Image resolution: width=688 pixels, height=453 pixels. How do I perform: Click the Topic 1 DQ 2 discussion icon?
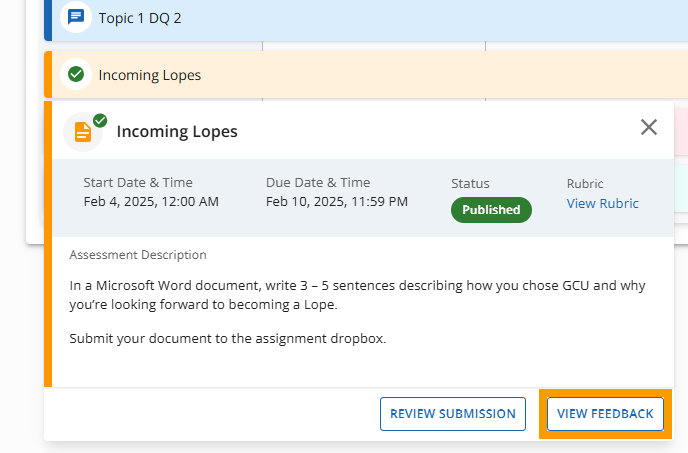click(76, 17)
